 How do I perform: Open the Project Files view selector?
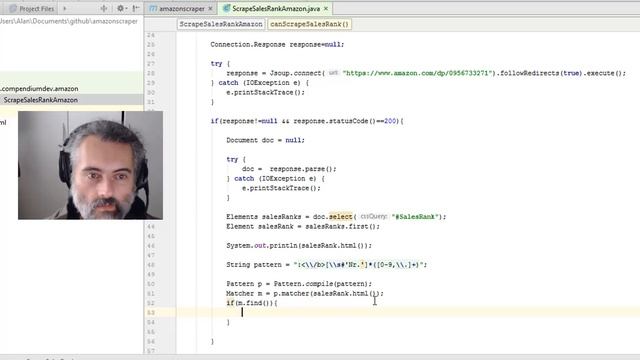[32, 8]
